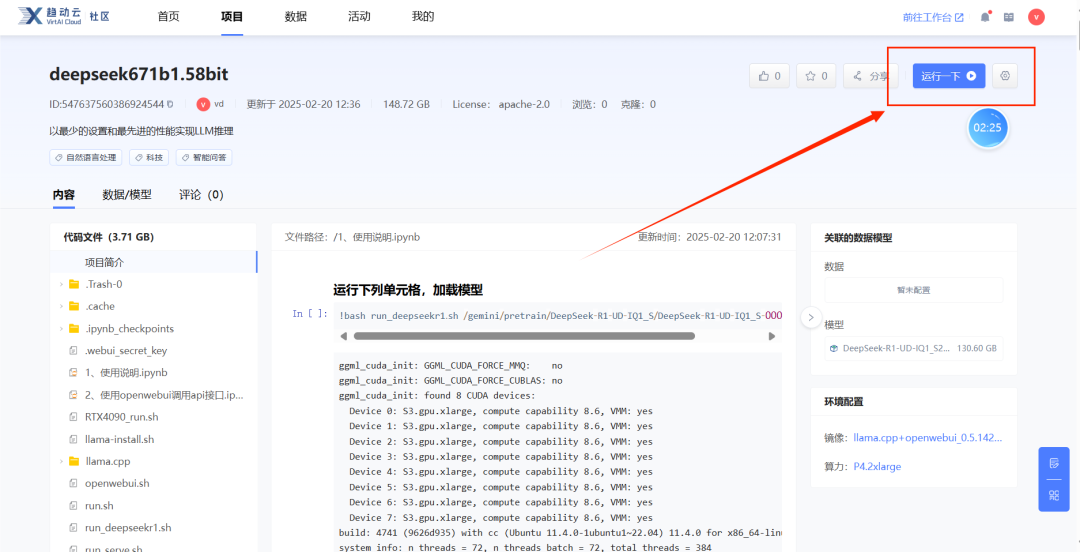1080x552 pixels.
Task: Click the 暂未配置 data placeholder
Action: (913, 290)
